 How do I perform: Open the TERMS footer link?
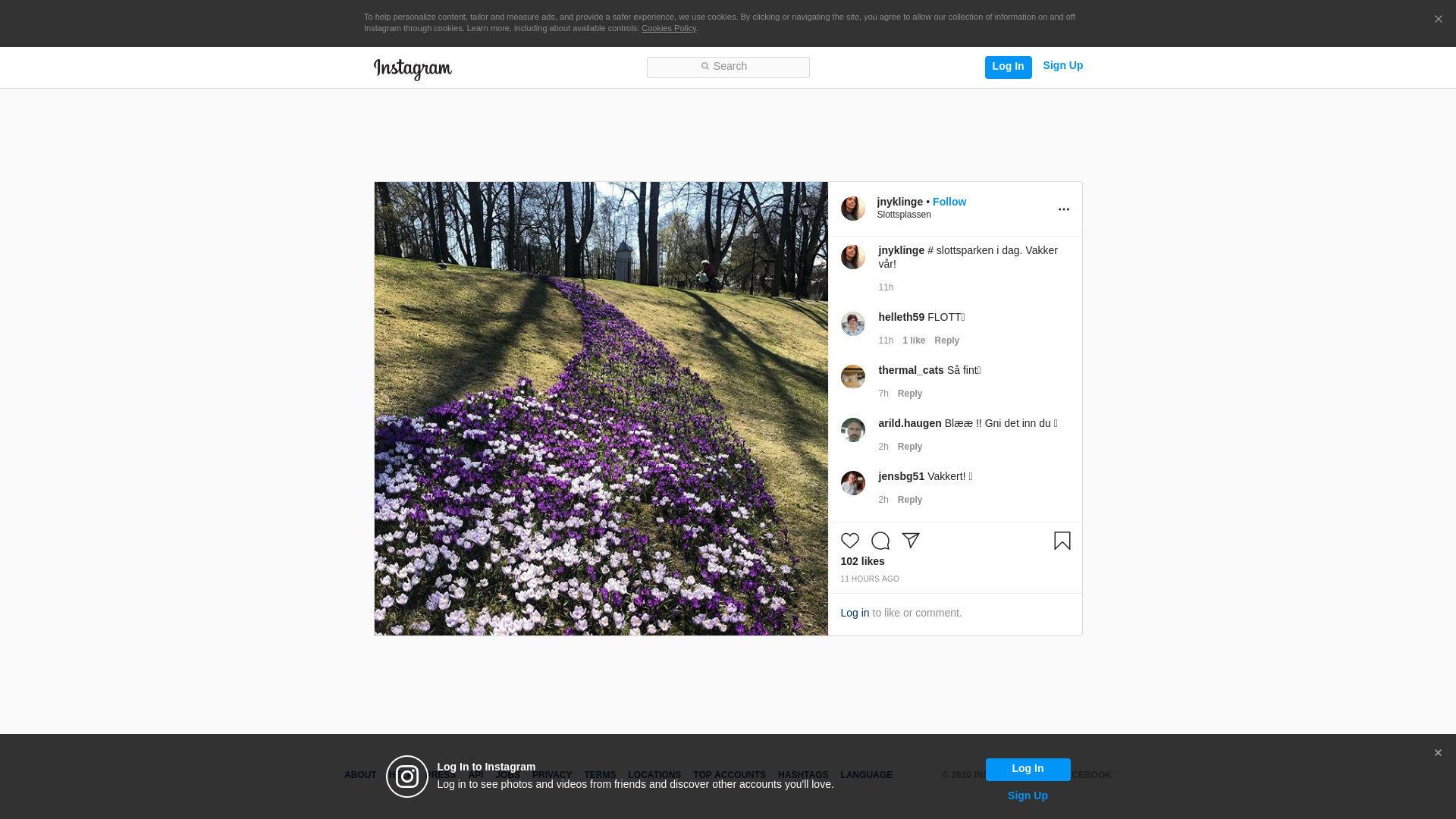[x=600, y=775]
